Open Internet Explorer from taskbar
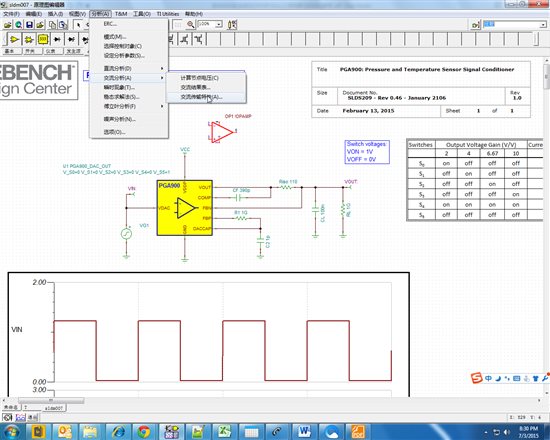Screen dimensions: 550x440 pos(118,432)
